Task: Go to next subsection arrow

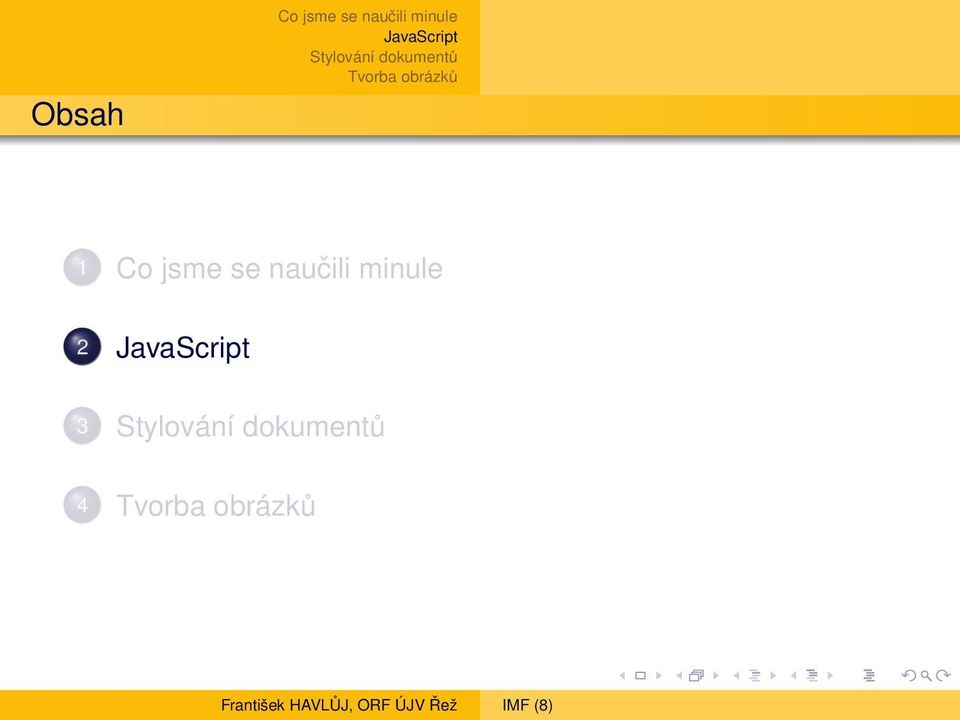Action: pyautogui.click(x=773, y=676)
